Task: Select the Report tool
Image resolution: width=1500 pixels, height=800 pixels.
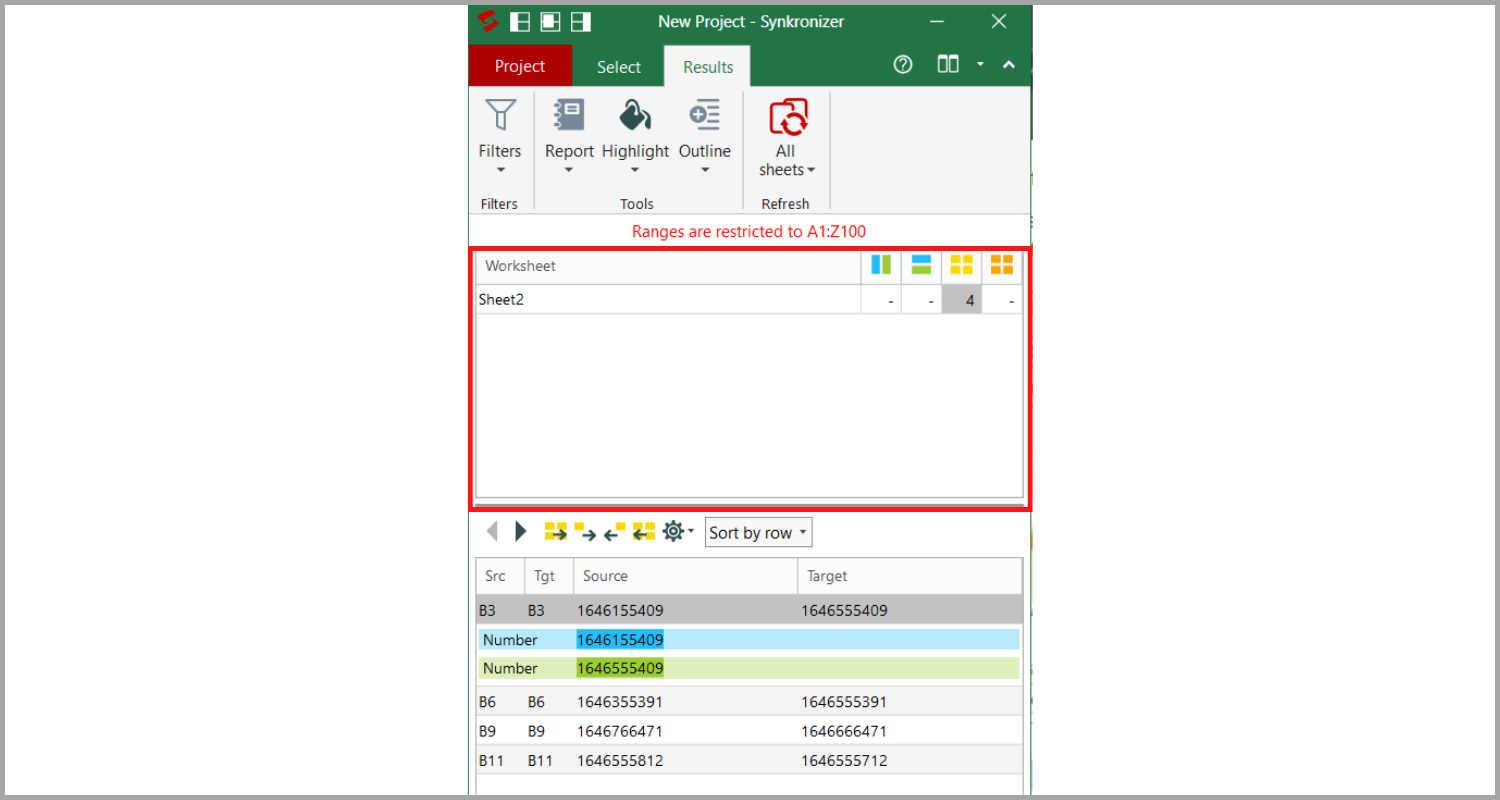Action: click(568, 115)
